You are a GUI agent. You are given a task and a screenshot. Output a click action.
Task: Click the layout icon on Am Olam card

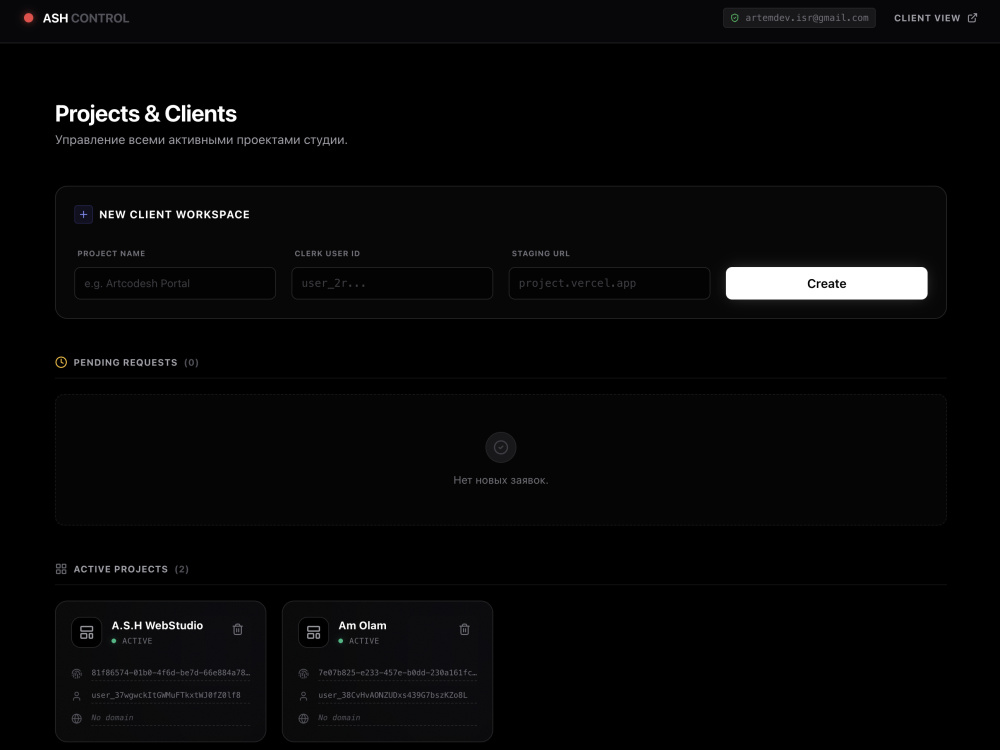313,632
